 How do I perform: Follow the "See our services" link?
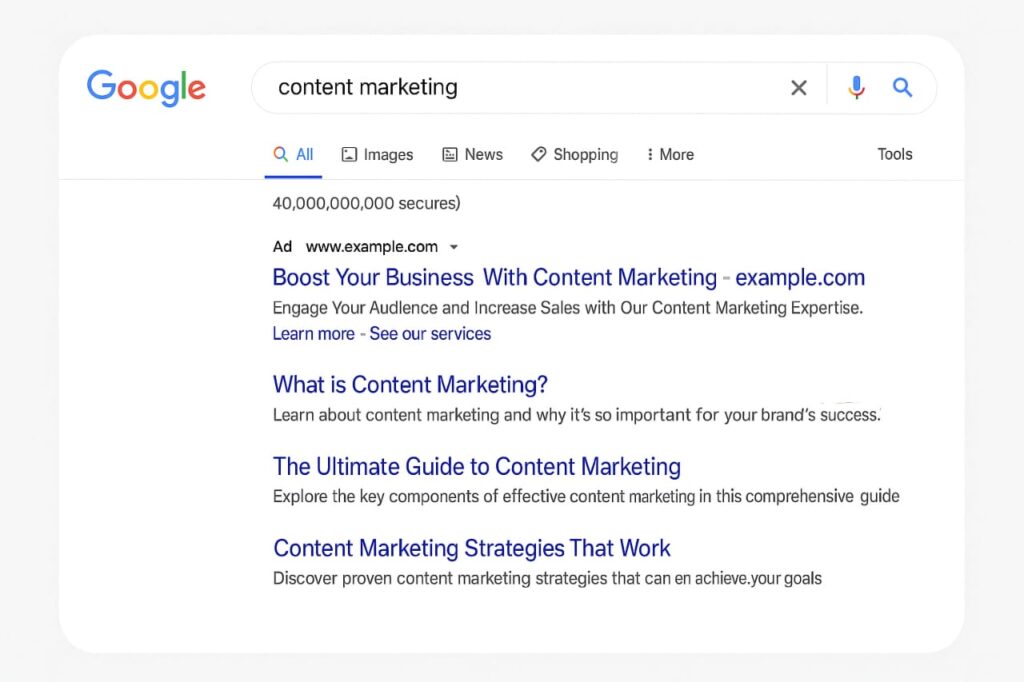click(x=430, y=334)
